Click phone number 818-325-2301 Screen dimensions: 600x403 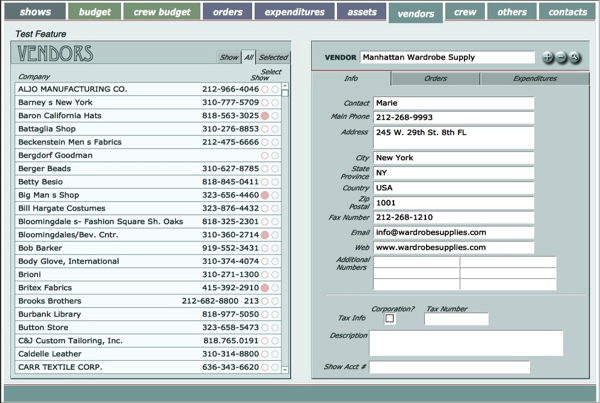coord(230,222)
